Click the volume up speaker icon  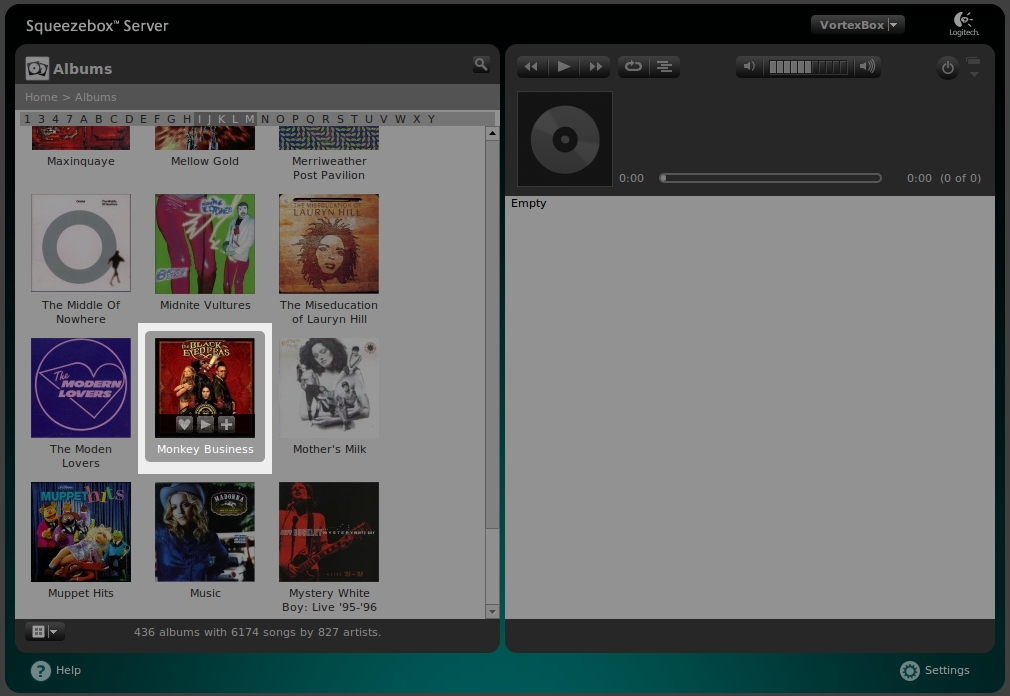[867, 66]
